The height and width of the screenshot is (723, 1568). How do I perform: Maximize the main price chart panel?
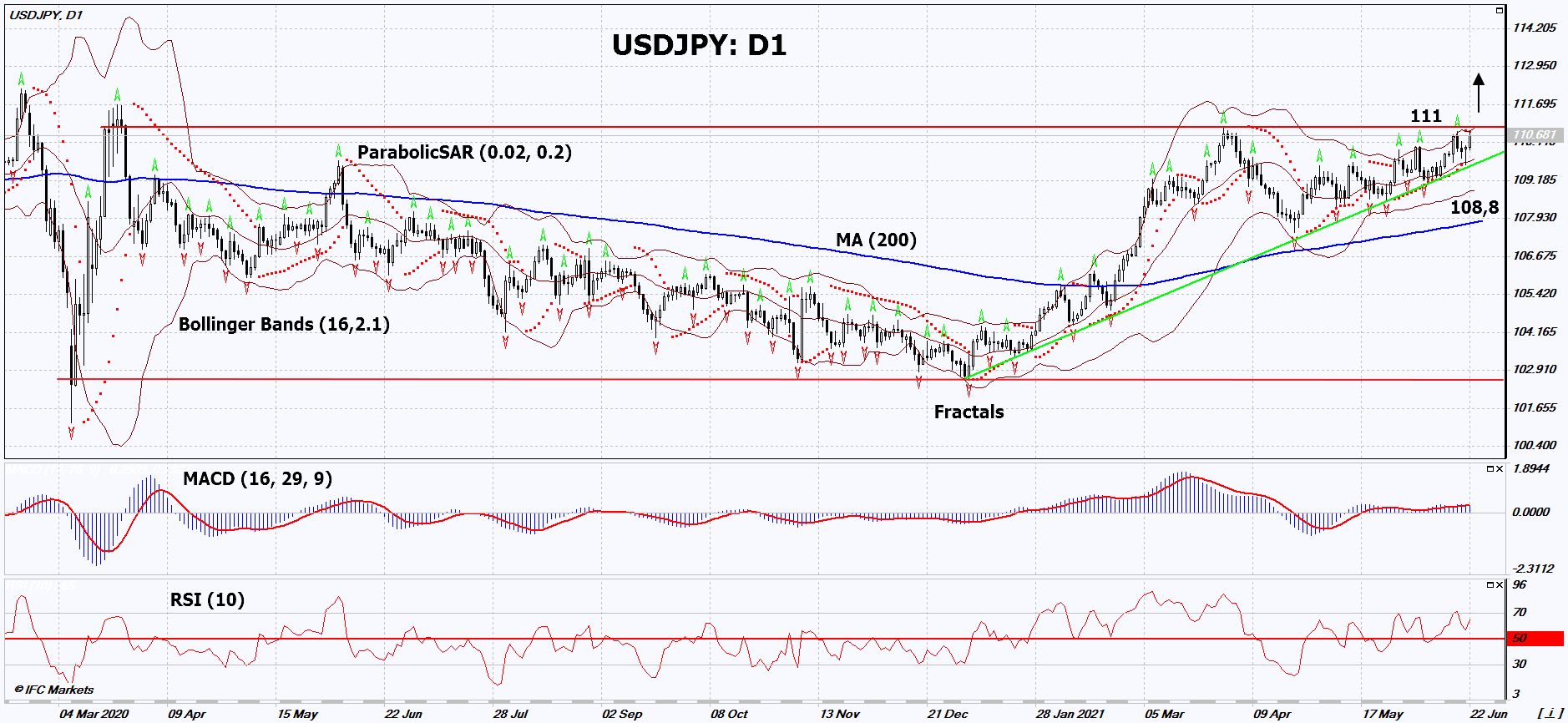[x=1500, y=11]
